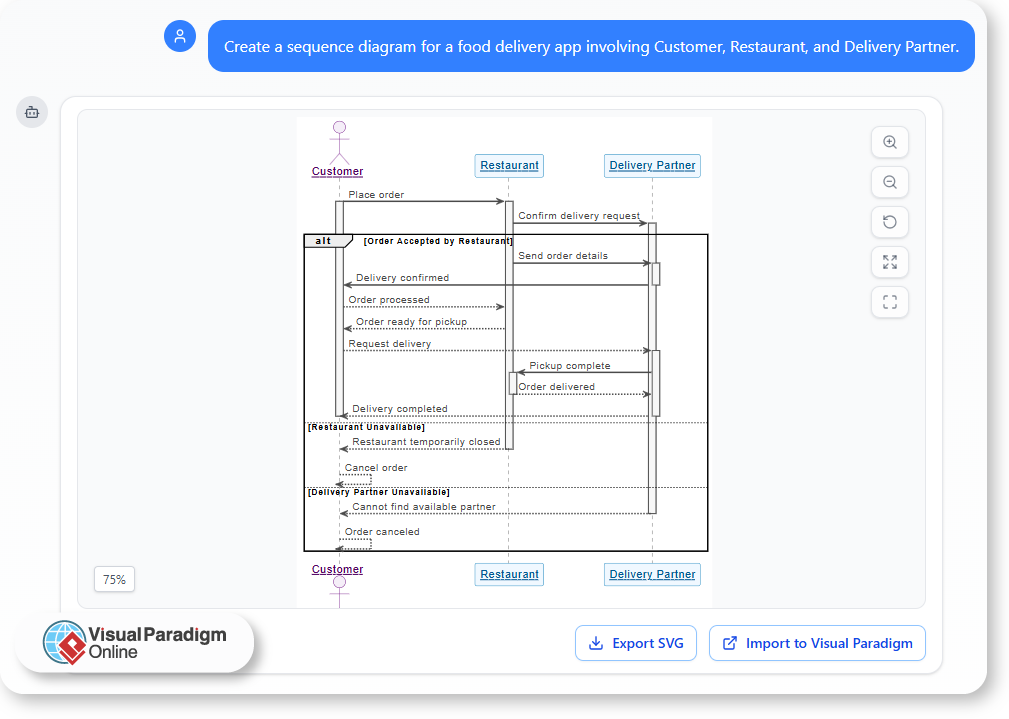Select the top Customer actor label
The height and width of the screenshot is (719, 1009).
[337, 171]
